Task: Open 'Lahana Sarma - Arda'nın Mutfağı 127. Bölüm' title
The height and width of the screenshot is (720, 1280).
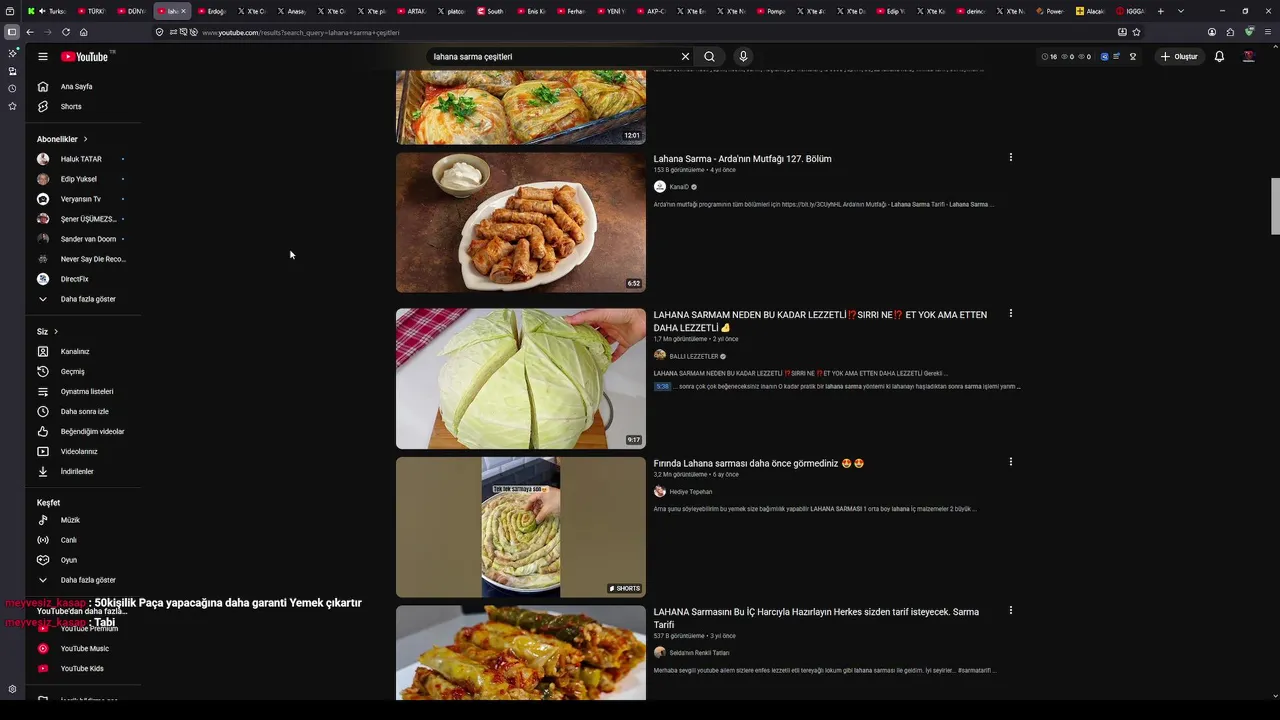Action: pyautogui.click(x=742, y=159)
